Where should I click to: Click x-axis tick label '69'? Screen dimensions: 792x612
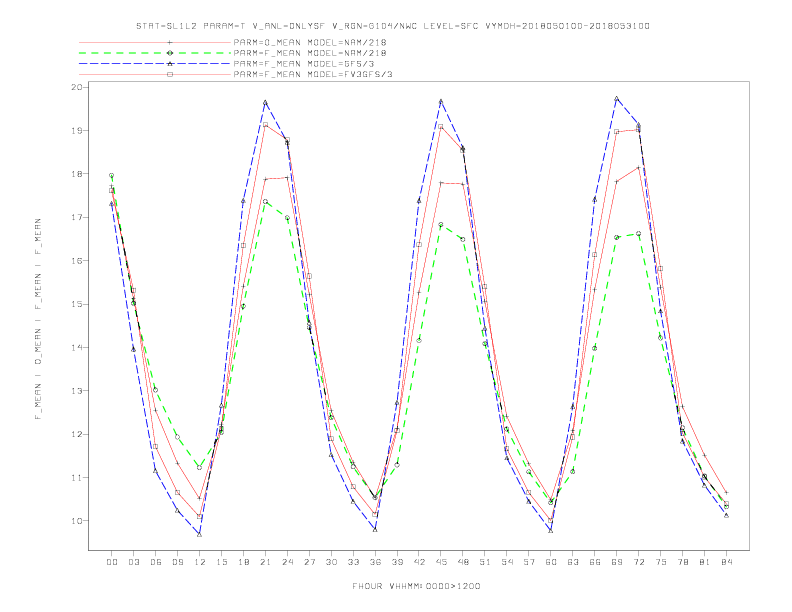coord(617,562)
